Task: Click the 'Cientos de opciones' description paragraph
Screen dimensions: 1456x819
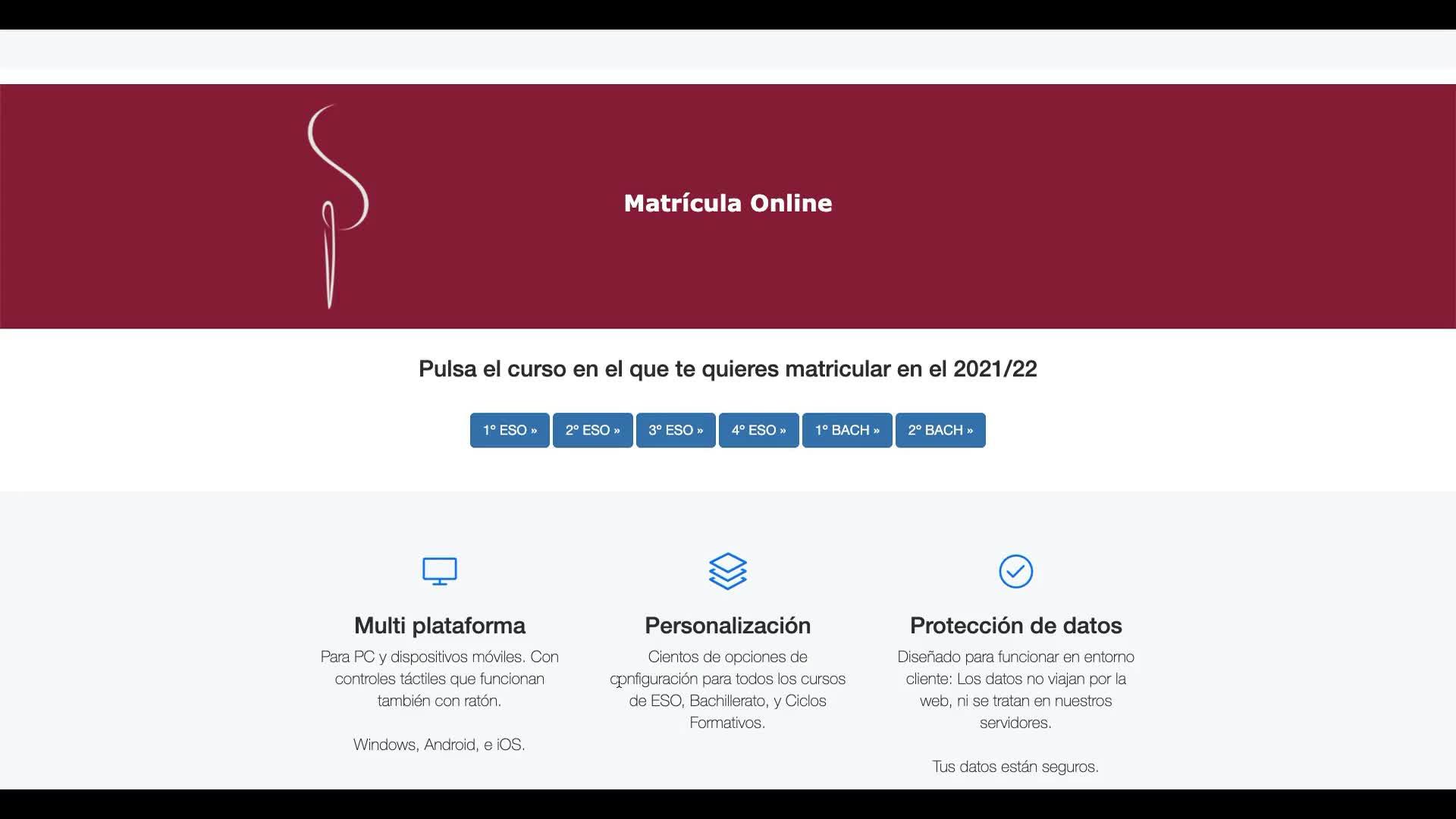Action: click(x=727, y=689)
